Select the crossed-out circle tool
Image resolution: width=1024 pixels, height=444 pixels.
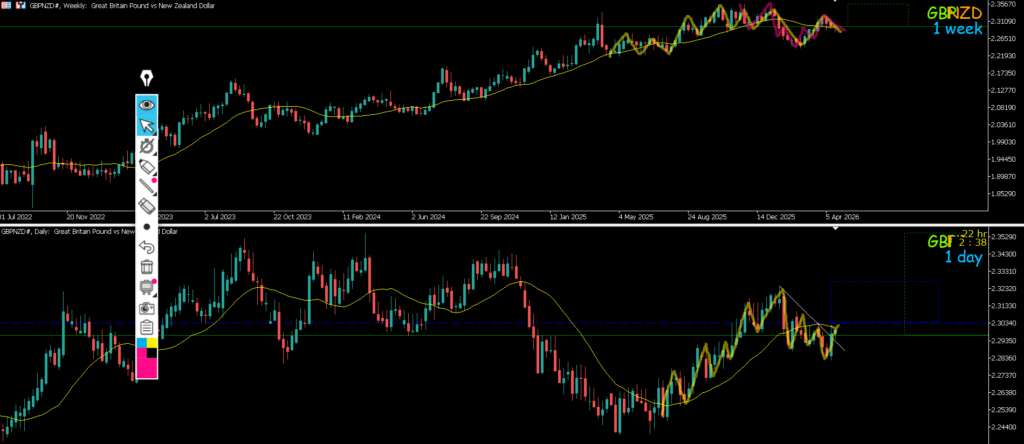(x=147, y=146)
